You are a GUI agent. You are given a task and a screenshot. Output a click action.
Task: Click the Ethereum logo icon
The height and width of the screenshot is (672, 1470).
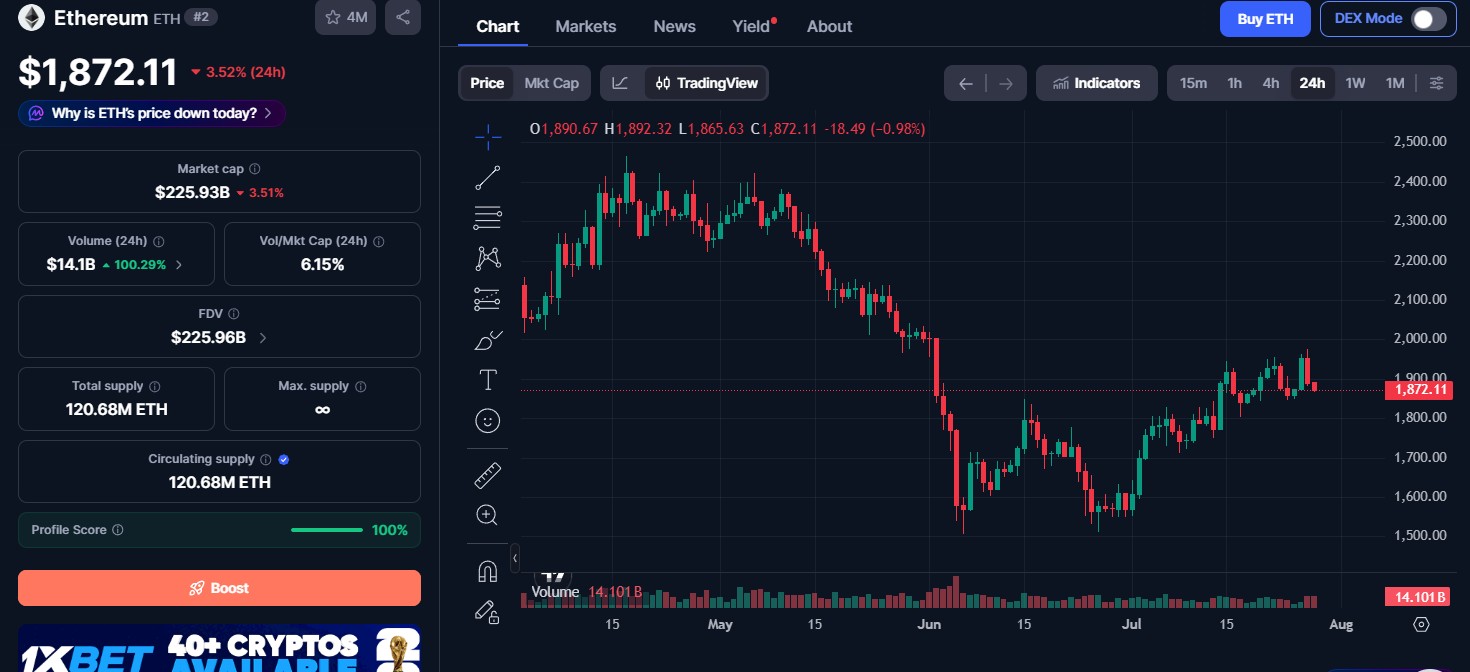click(31, 18)
